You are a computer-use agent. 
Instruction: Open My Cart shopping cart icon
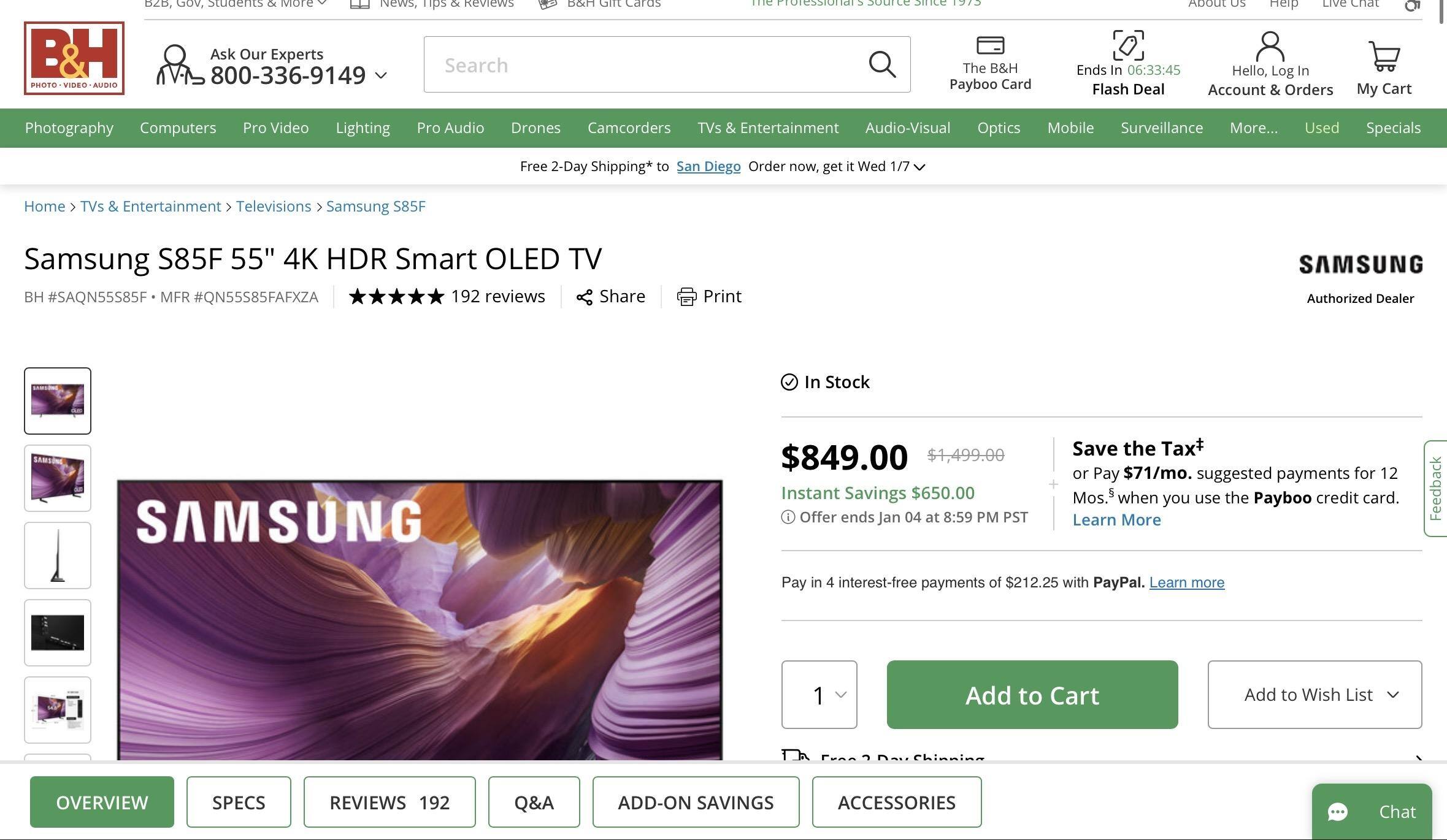point(1384,56)
